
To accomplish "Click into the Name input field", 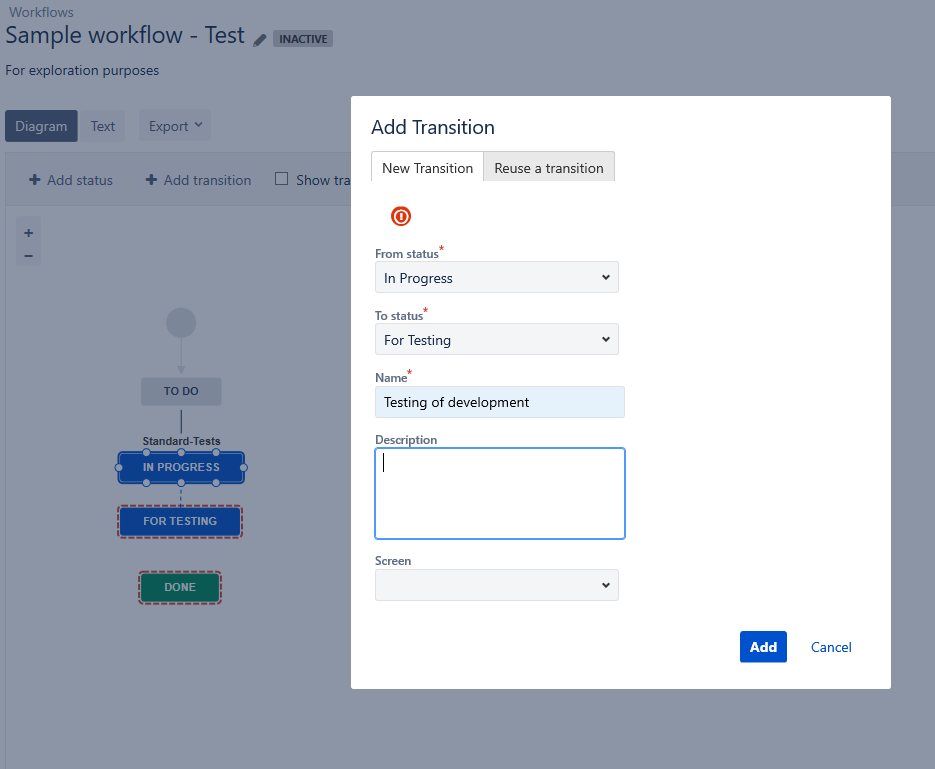I will point(500,402).
